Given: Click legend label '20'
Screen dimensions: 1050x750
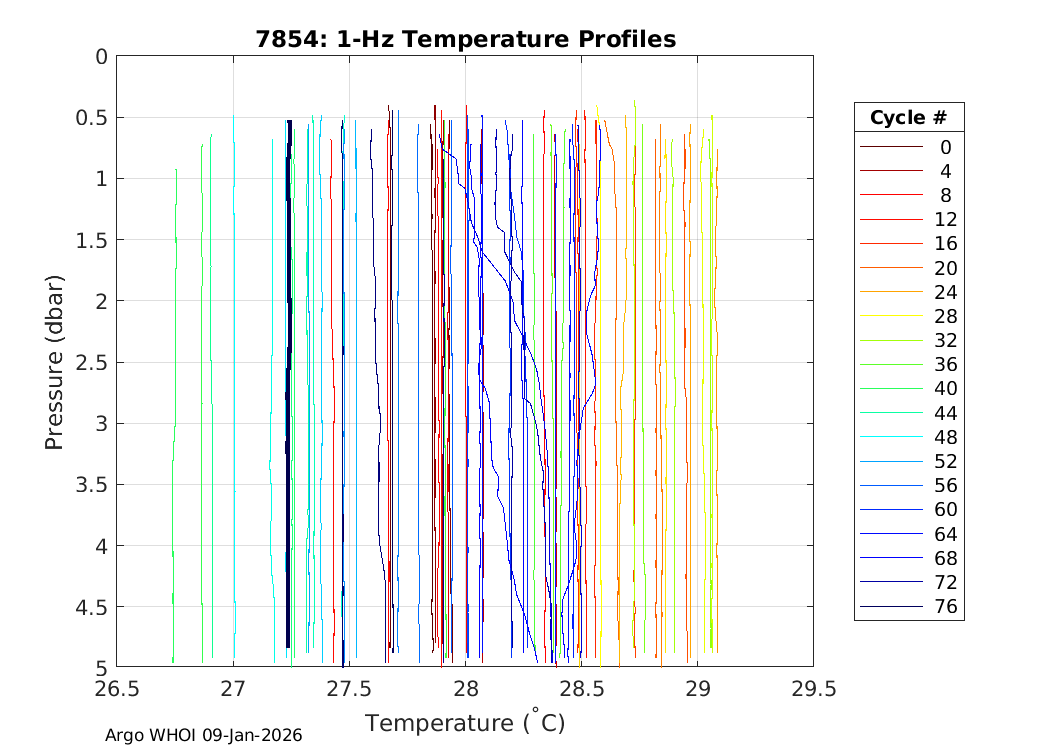Looking at the screenshot, I should 945,268.
